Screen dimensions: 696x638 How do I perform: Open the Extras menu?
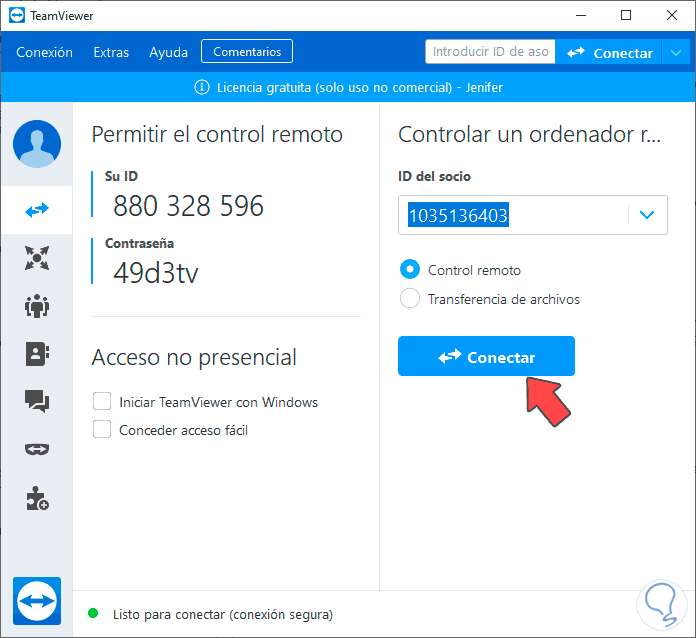pyautogui.click(x=111, y=52)
